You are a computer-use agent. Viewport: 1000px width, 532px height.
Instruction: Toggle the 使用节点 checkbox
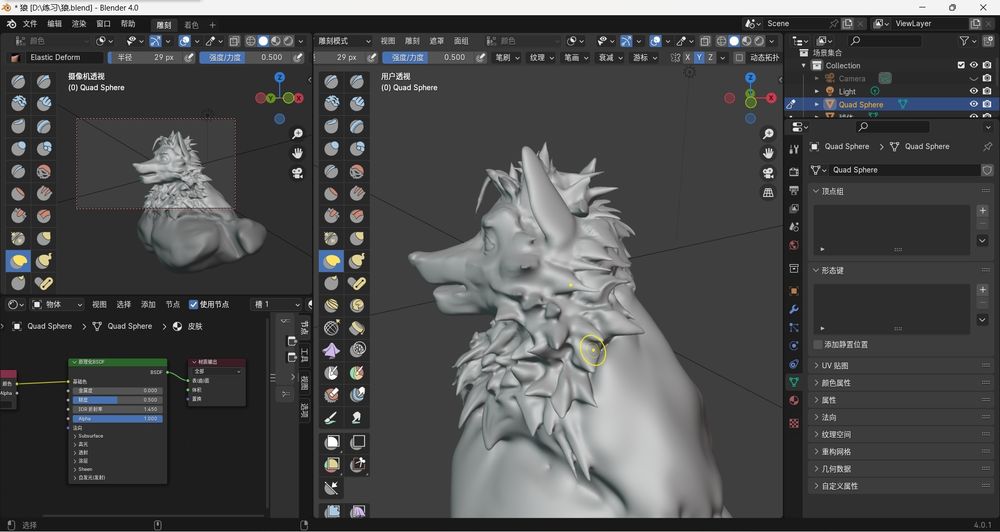tap(194, 304)
